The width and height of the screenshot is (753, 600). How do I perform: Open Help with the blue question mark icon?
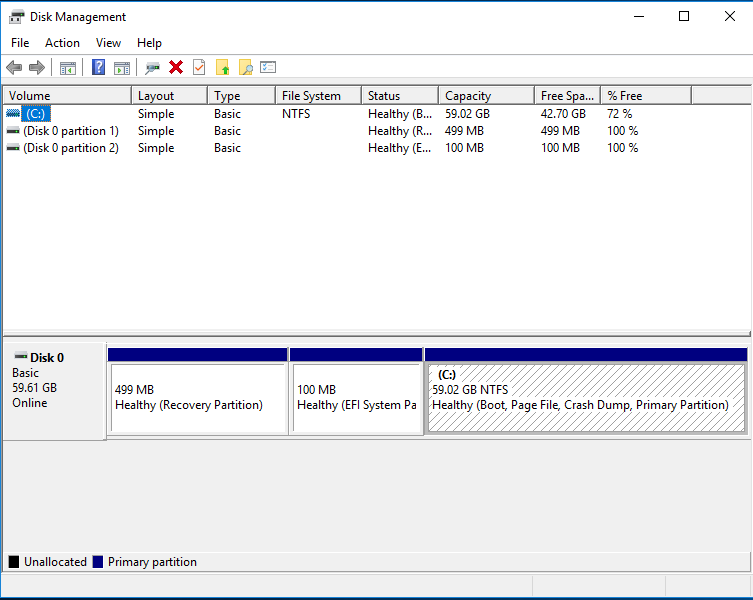[x=98, y=67]
